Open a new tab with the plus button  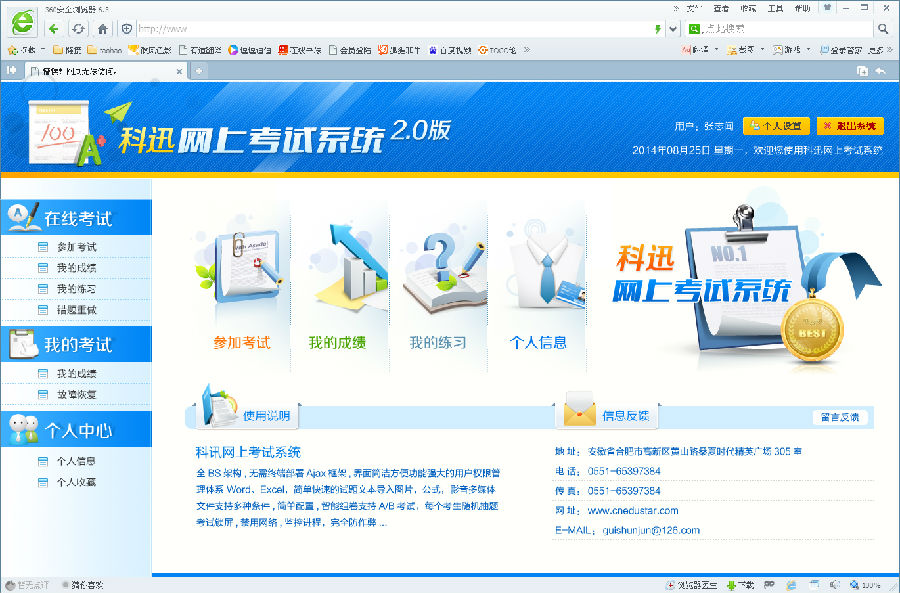point(199,71)
